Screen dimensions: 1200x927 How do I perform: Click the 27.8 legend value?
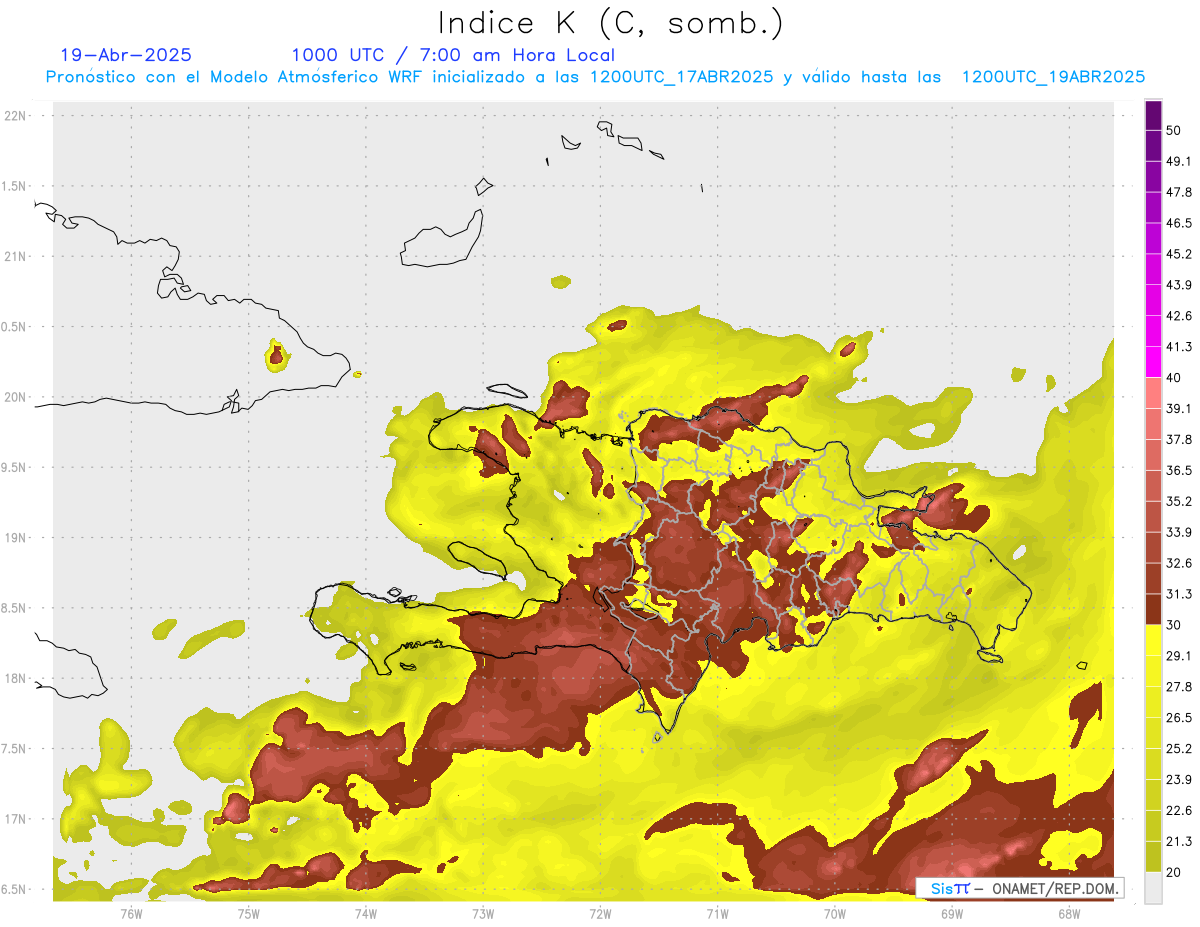[x=1180, y=687]
